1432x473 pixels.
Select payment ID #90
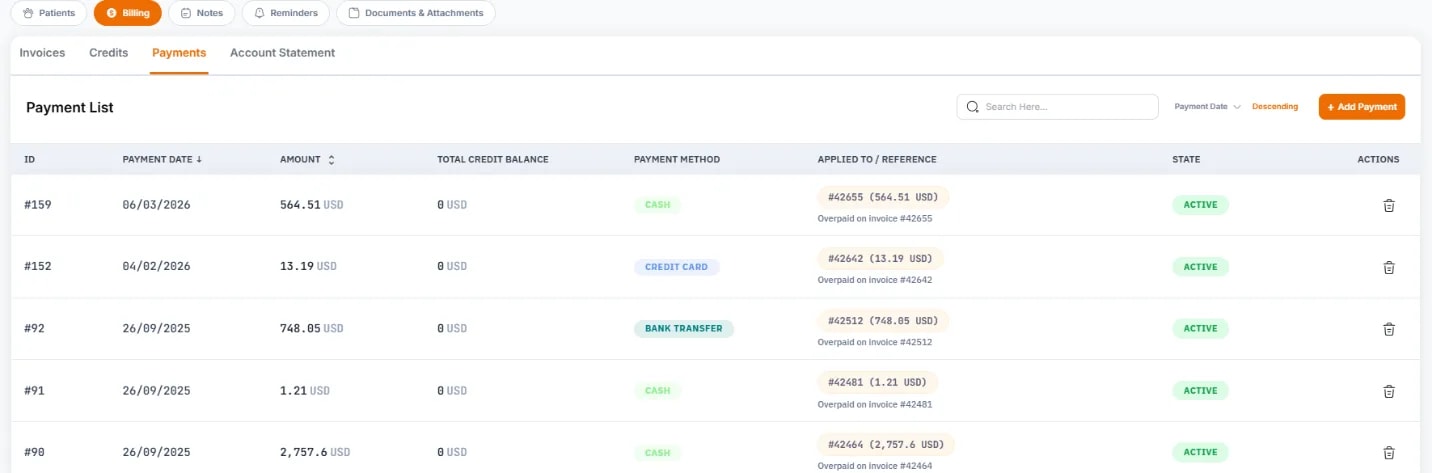tap(35, 453)
